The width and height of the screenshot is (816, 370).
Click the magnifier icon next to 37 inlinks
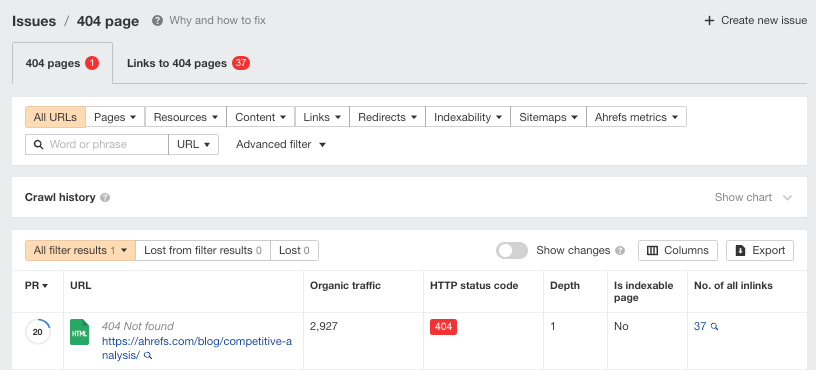click(715, 327)
